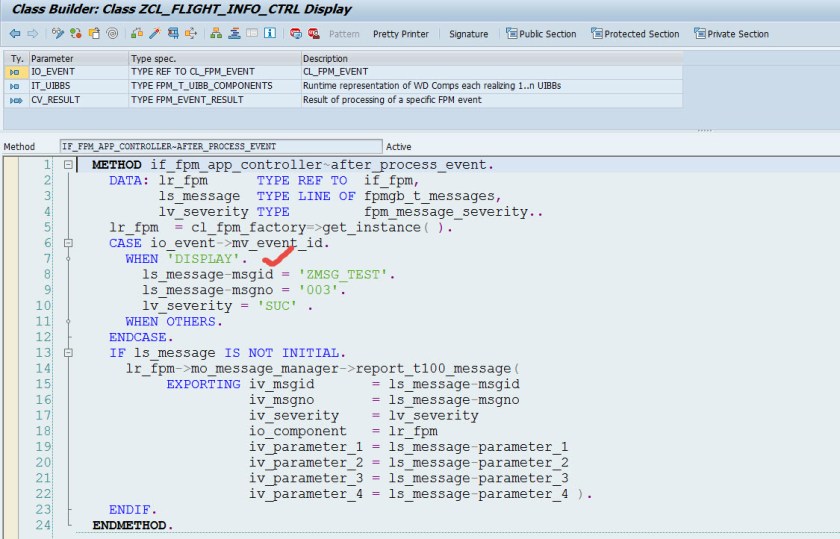Click the Where-Used List icon
The image size is (840, 539).
tap(173, 34)
